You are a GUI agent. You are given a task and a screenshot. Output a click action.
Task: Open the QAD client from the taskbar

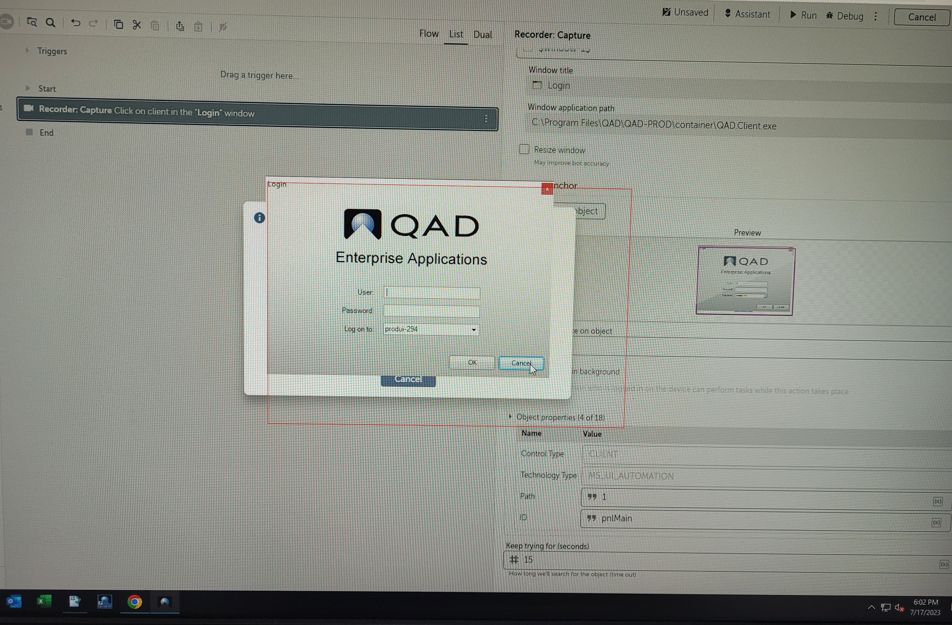tap(165, 602)
